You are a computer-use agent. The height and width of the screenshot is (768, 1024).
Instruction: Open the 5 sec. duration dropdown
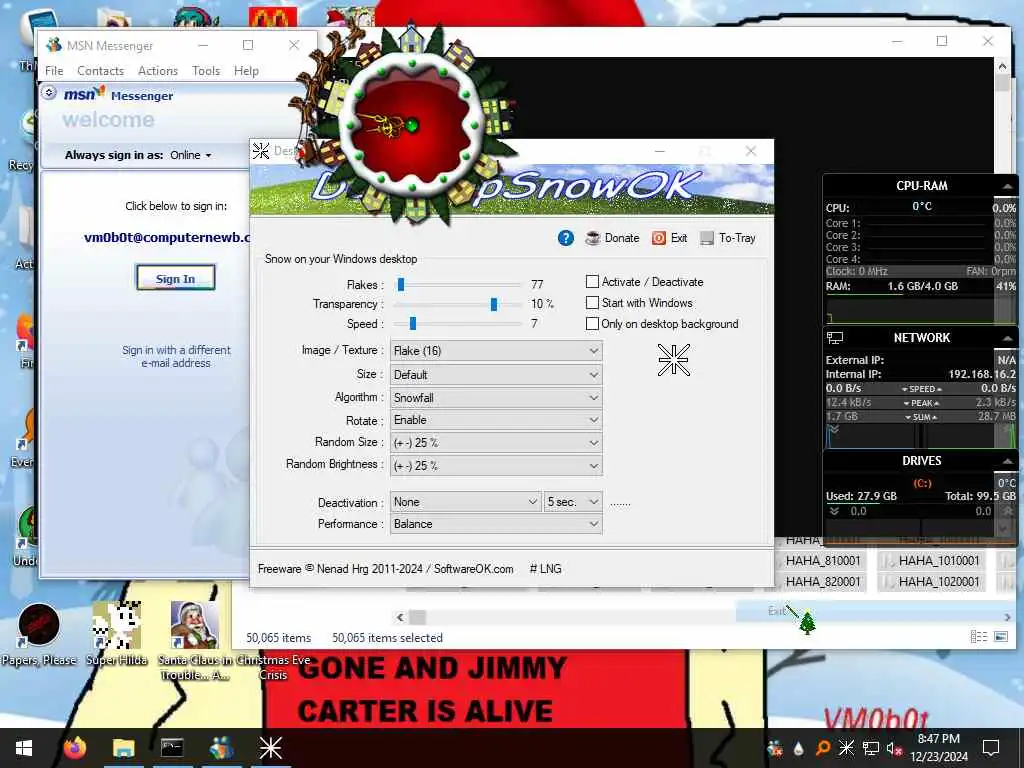coord(573,502)
